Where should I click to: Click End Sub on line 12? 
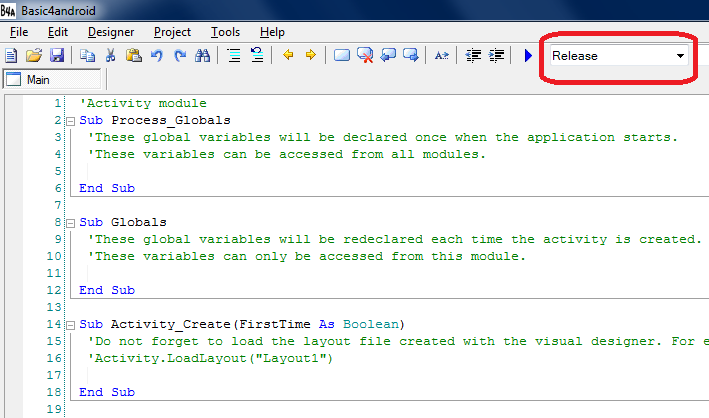[107, 290]
